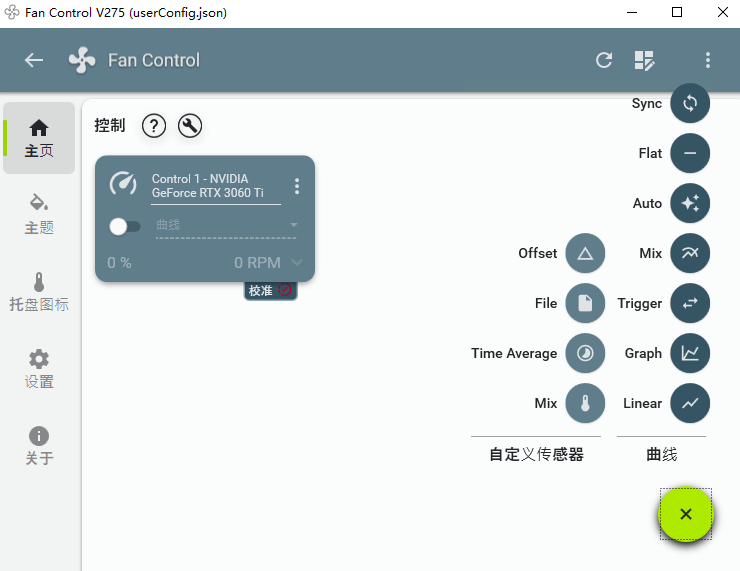Open the 主页 home tab
Screen dimensions: 740x571
tap(39, 138)
